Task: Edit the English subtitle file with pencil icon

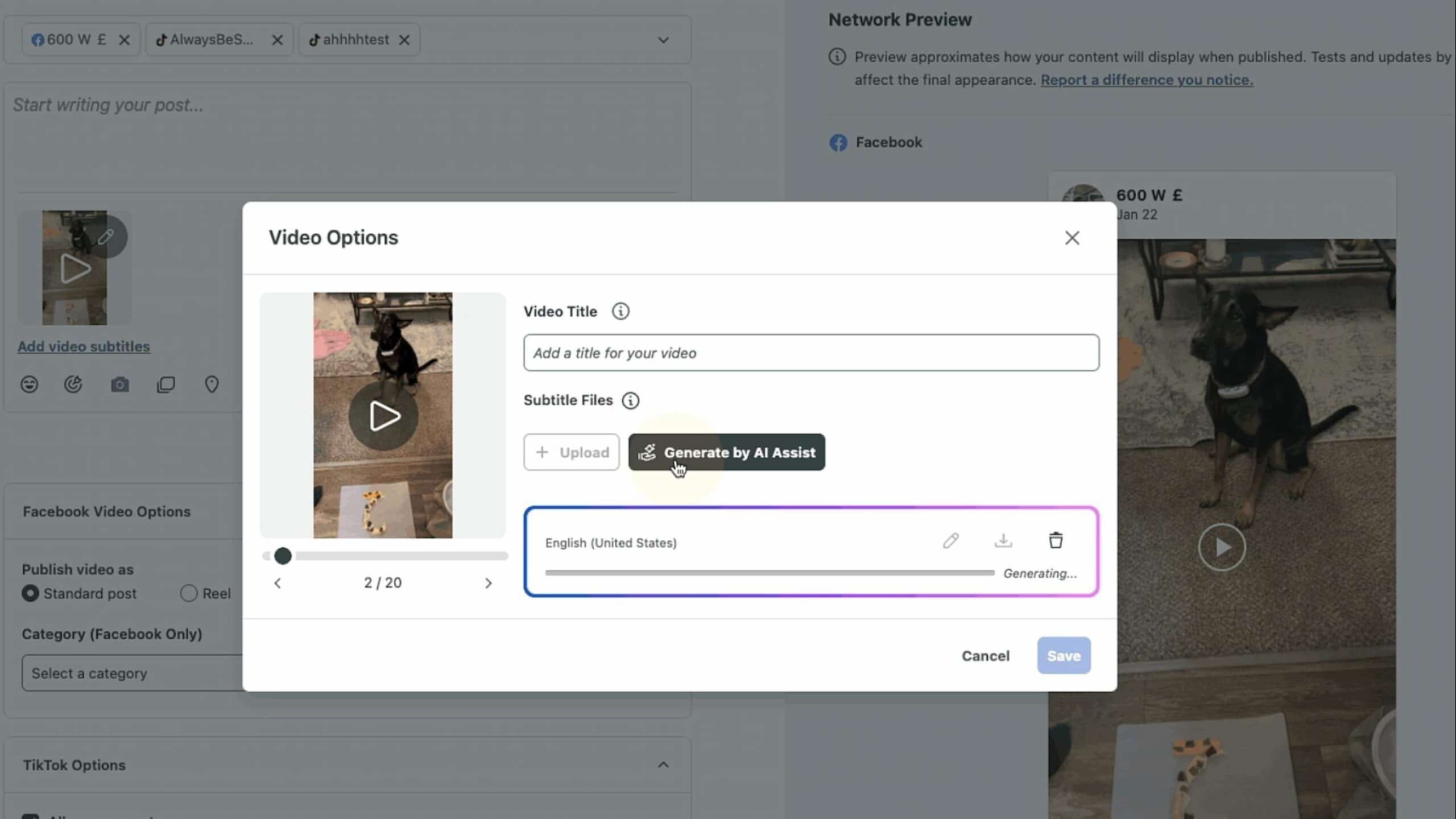Action: 951,540
